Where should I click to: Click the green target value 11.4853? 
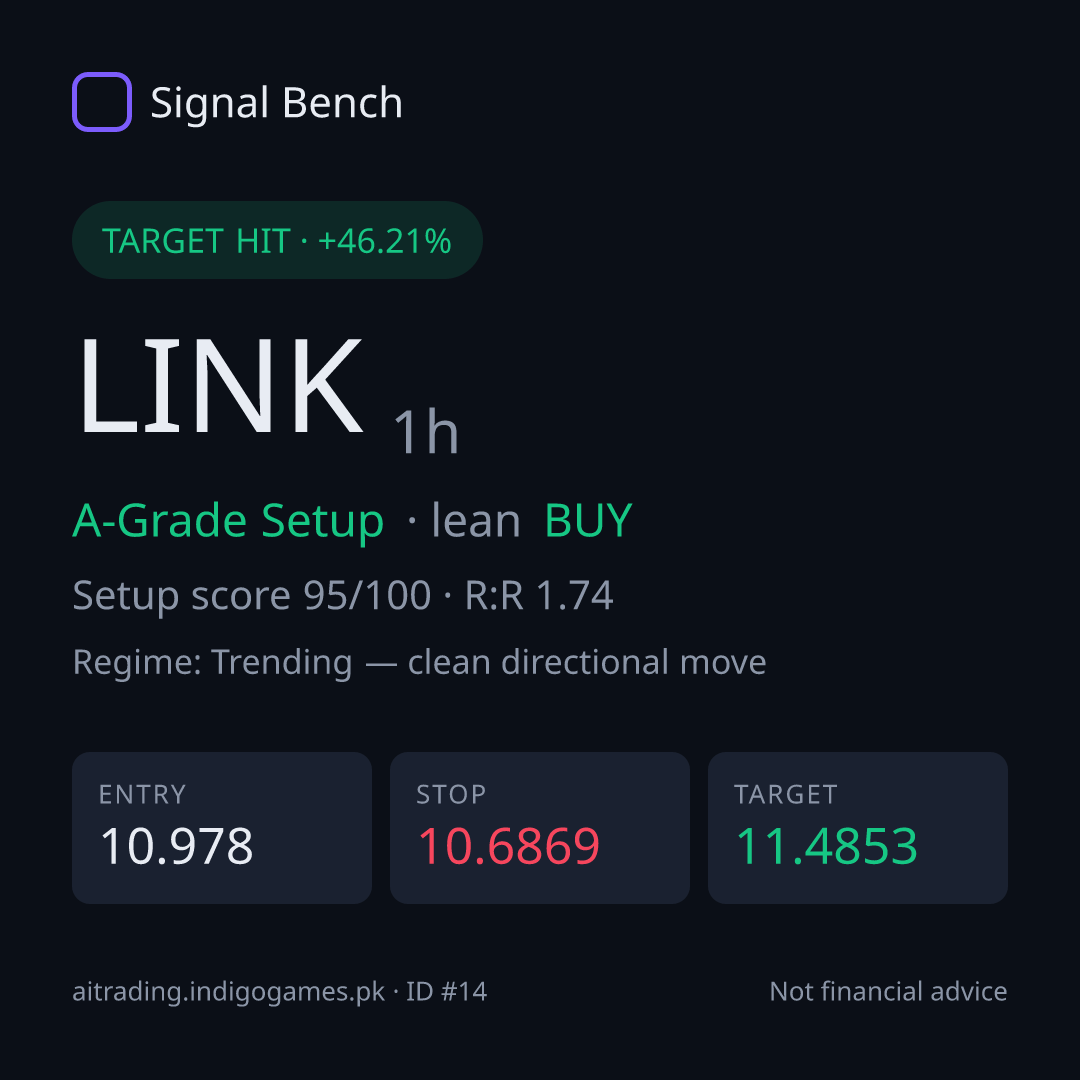827,846
